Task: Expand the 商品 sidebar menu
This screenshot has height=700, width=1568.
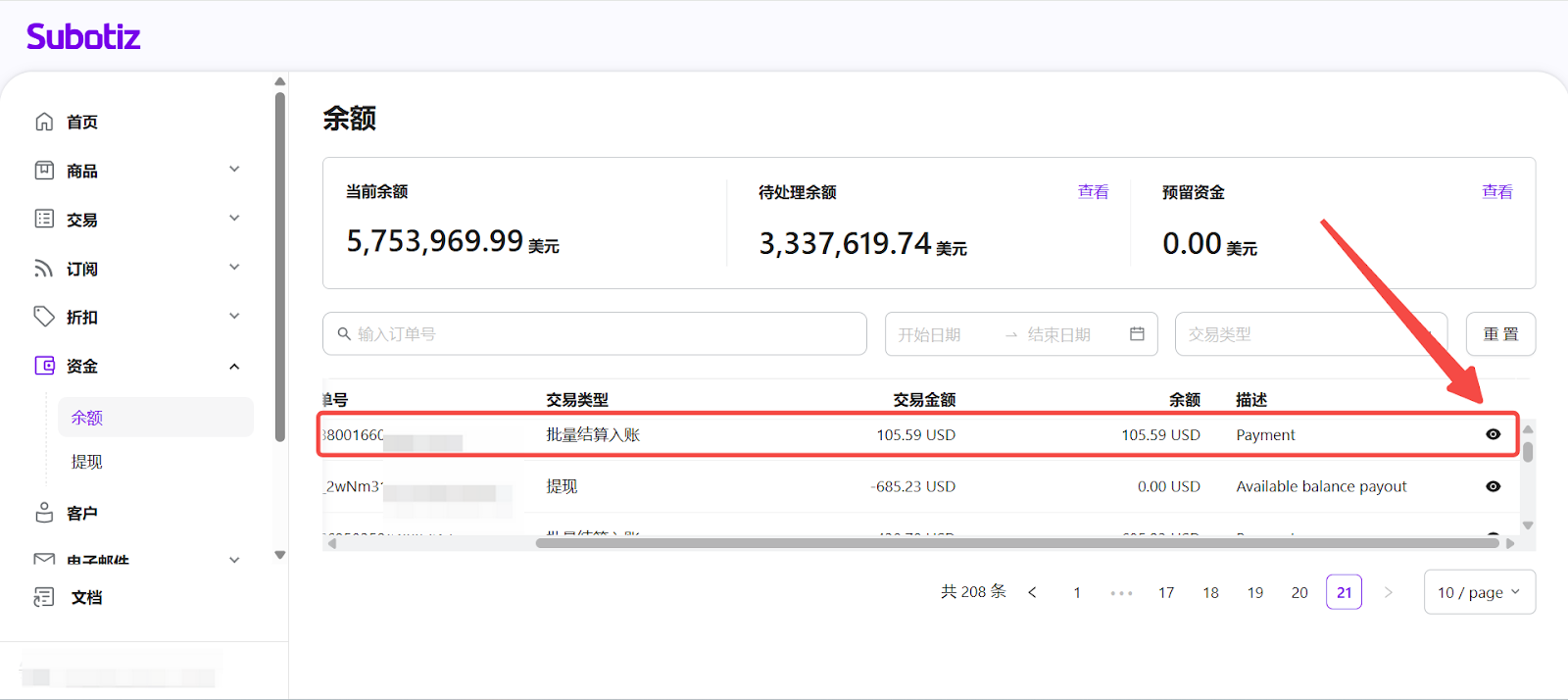Action: 234,170
